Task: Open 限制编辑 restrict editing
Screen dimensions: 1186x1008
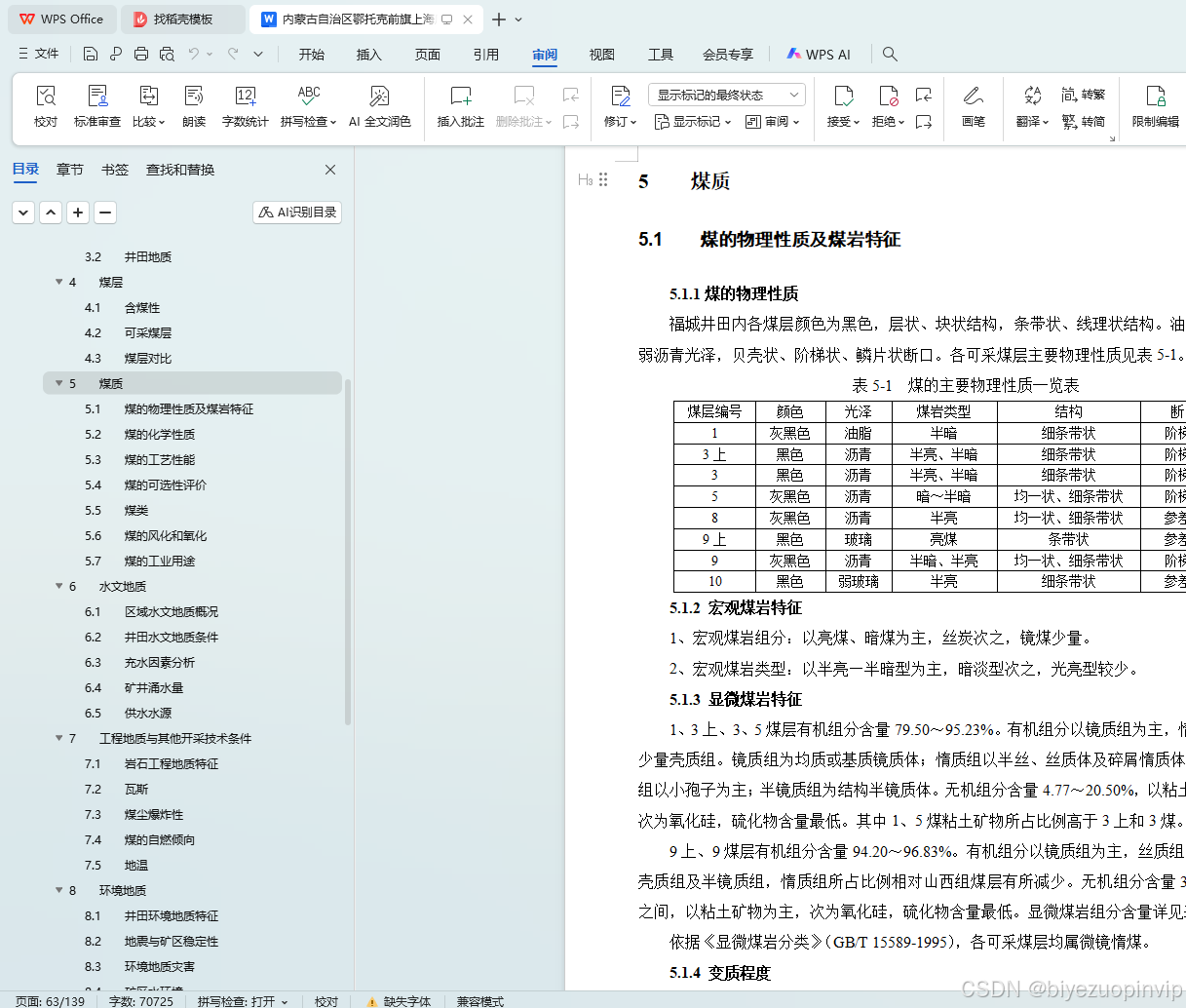Action: tap(1156, 105)
